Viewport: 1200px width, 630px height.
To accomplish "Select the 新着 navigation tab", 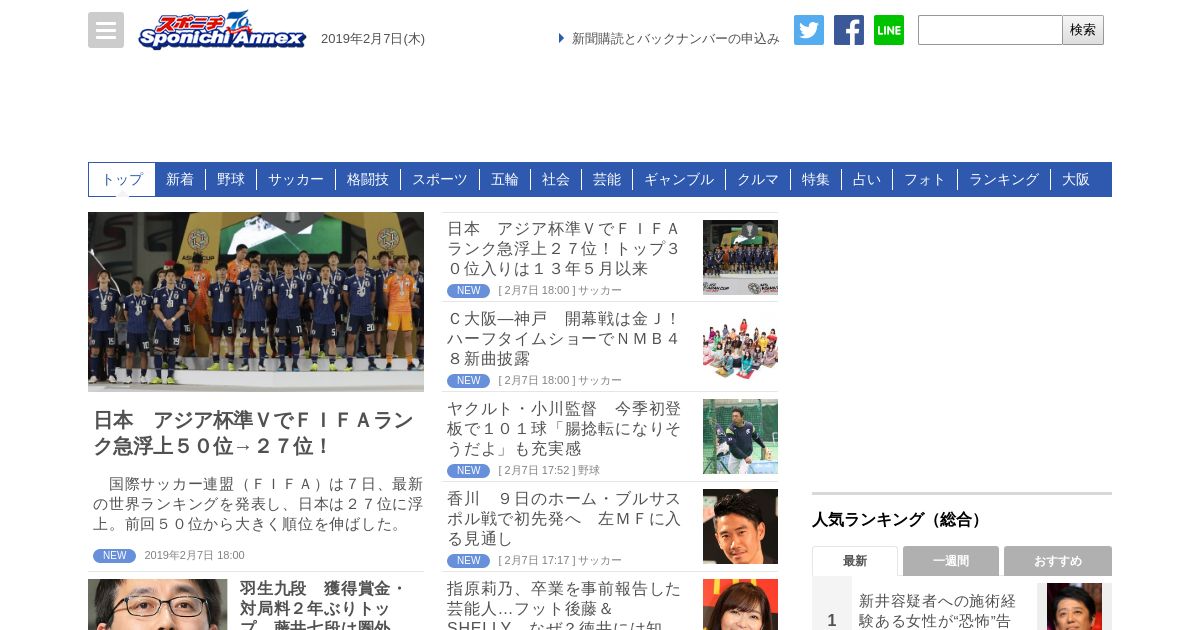I will [x=180, y=179].
